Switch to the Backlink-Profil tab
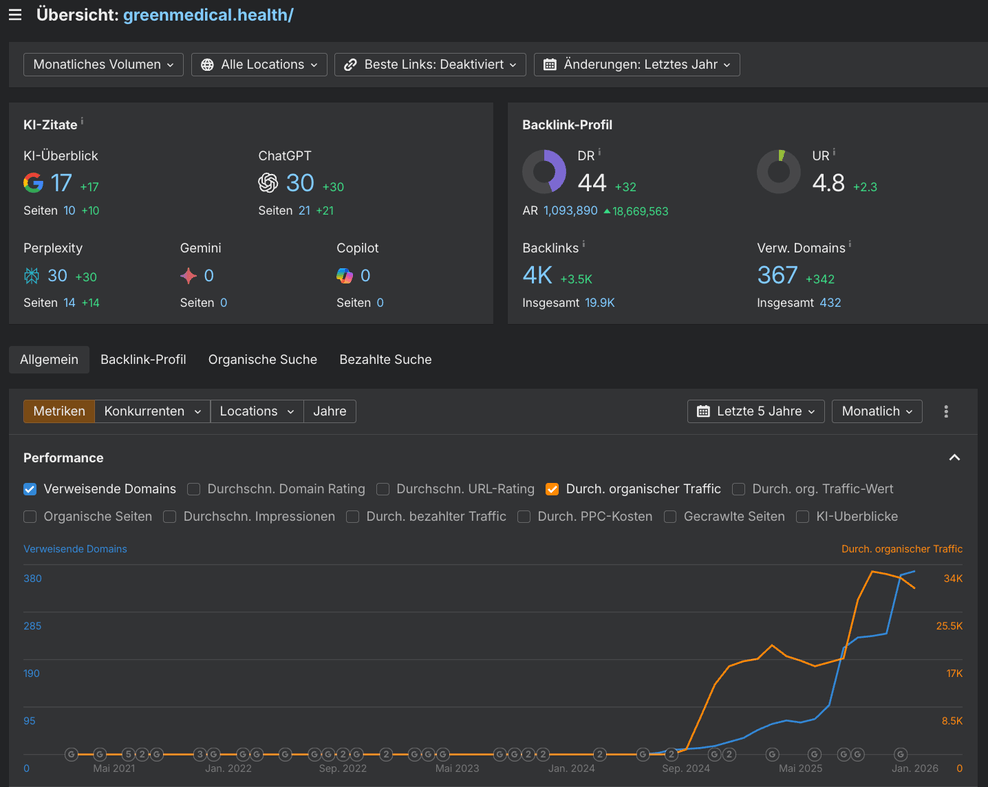This screenshot has width=988, height=787. pyautogui.click(x=143, y=359)
